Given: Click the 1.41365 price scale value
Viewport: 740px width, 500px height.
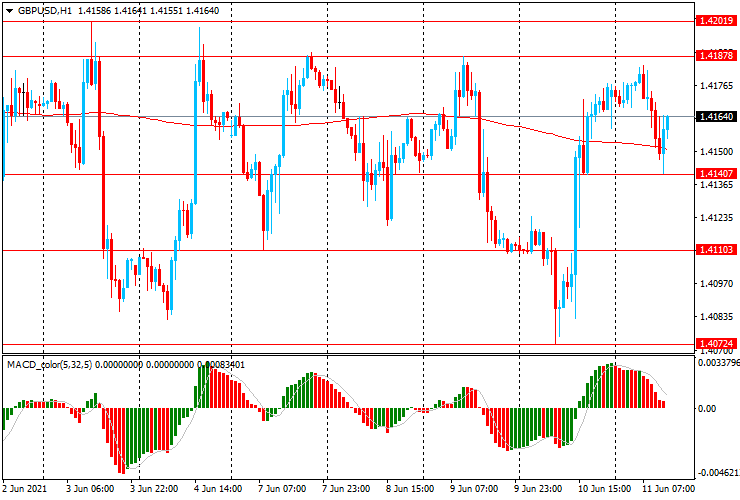Looking at the screenshot, I should coord(717,185).
